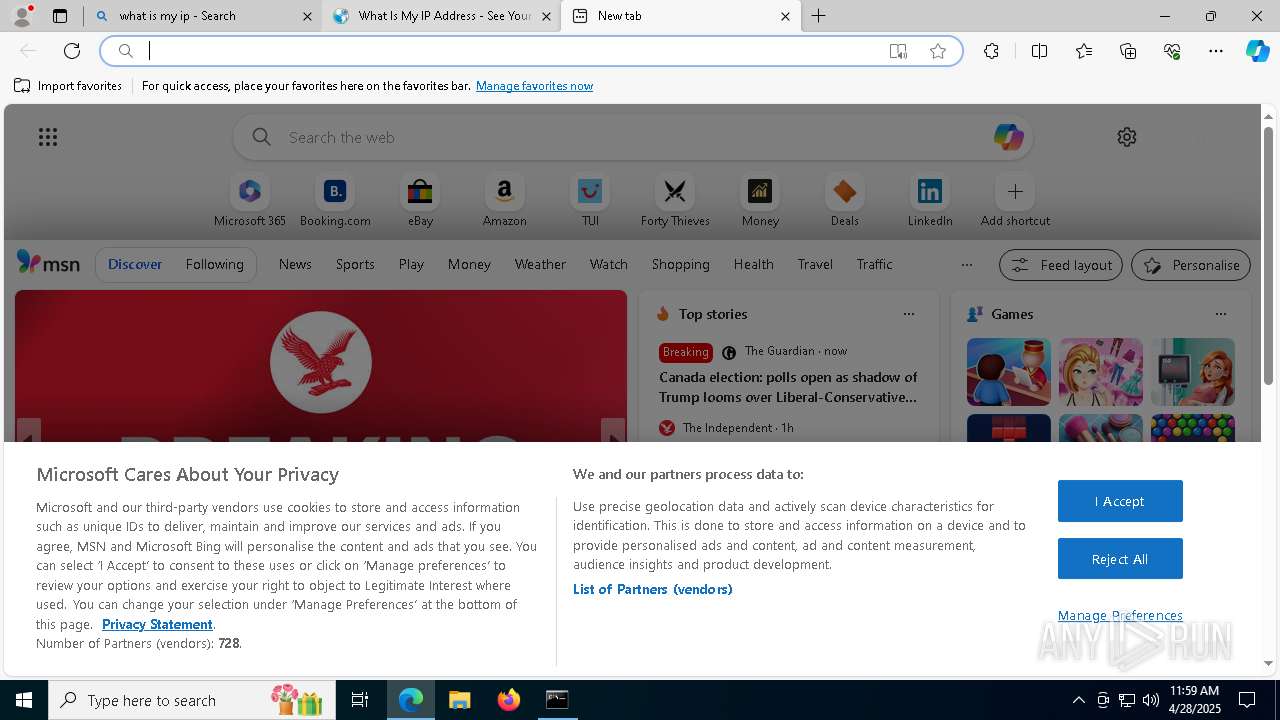Open the Windows Start menu
The width and height of the screenshot is (1280, 720).
point(24,700)
